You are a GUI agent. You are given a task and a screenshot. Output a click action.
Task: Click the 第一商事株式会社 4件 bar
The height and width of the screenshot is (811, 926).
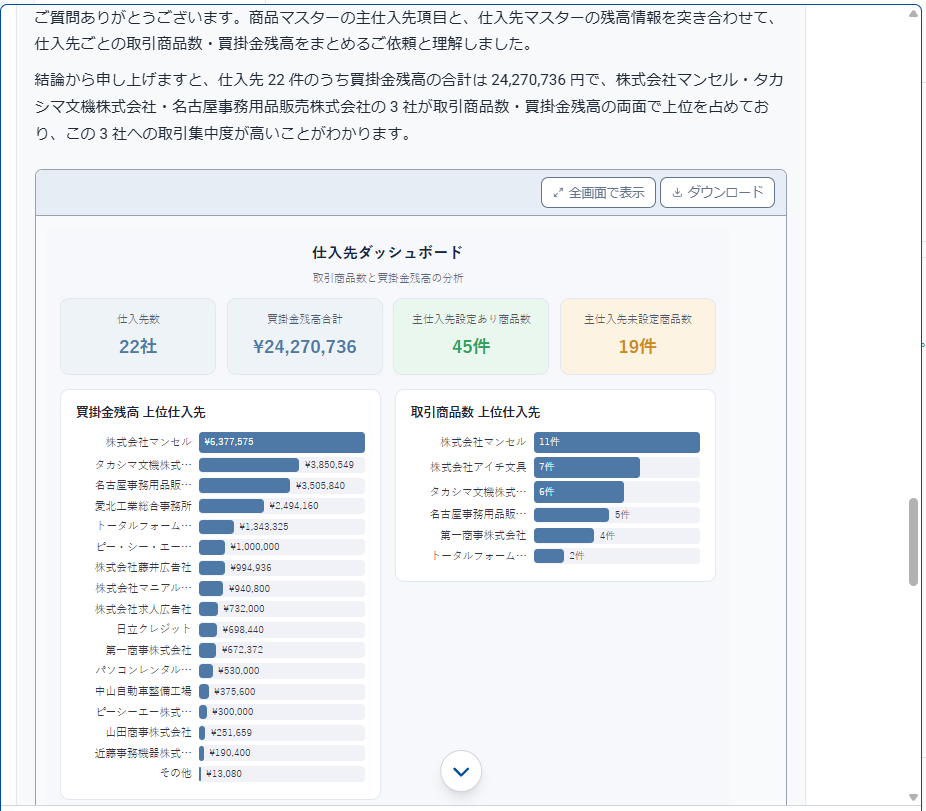pyautogui.click(x=564, y=536)
